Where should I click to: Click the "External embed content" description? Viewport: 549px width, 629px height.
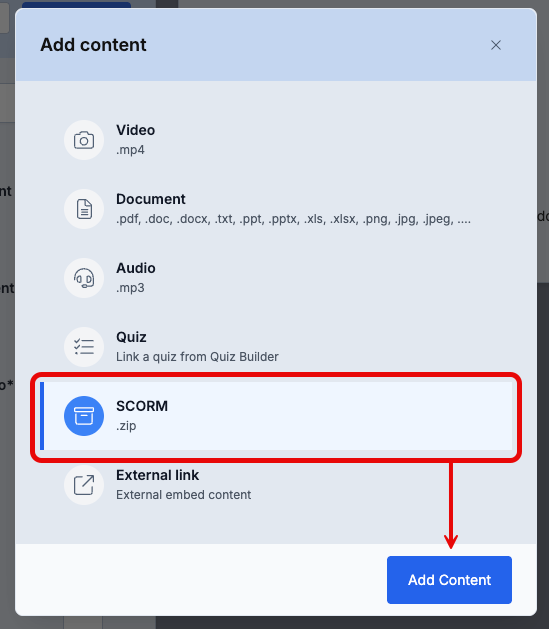coord(184,495)
